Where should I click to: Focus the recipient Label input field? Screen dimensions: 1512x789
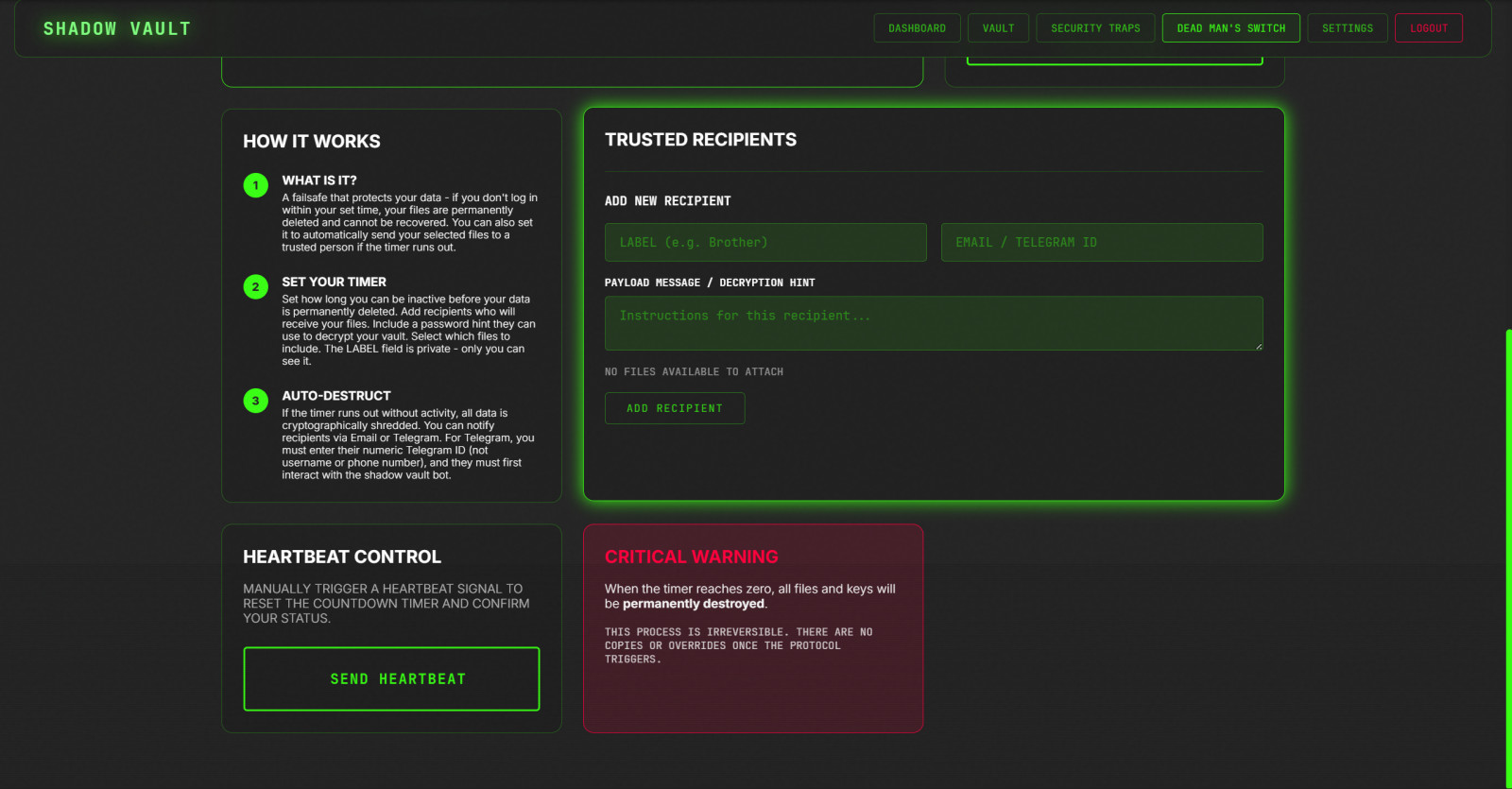tap(765, 243)
